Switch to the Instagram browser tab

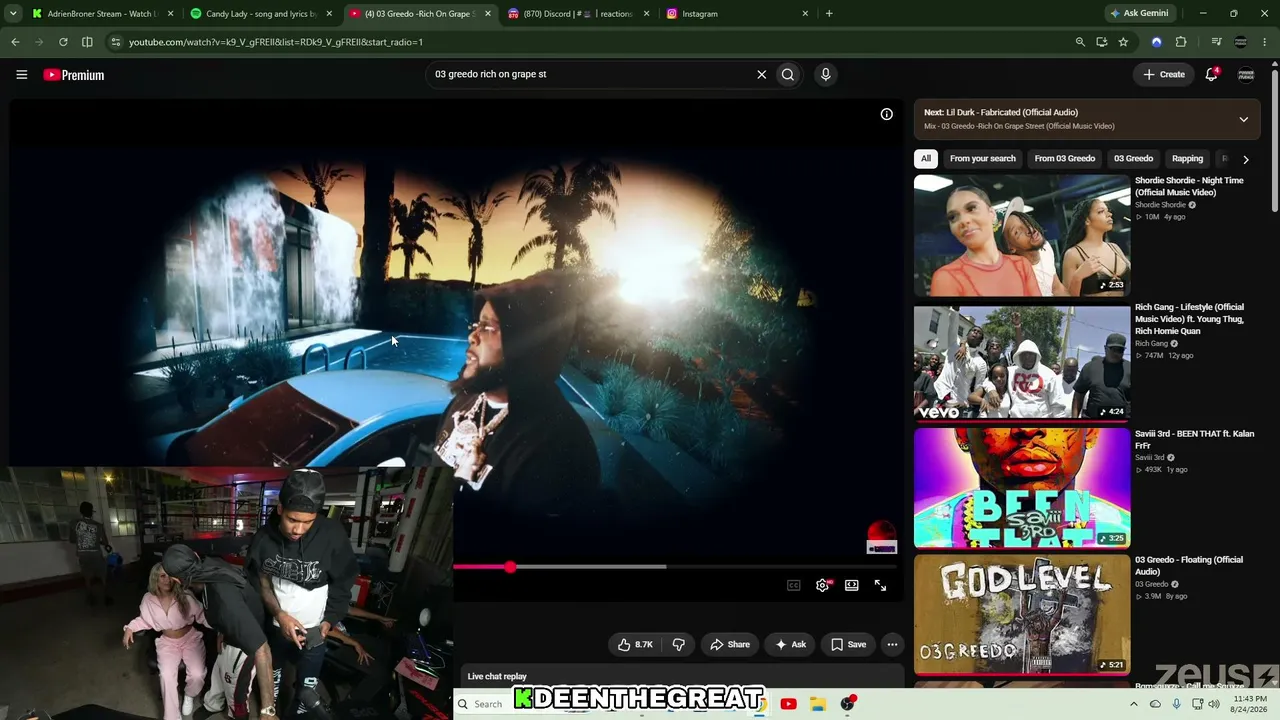tap(737, 14)
